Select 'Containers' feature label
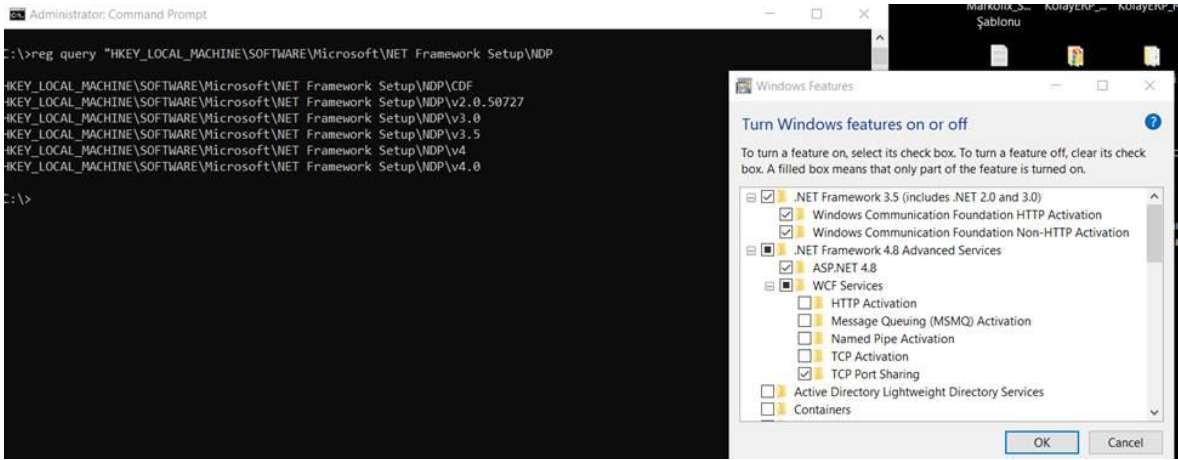Image resolution: width=1178 pixels, height=460 pixels. [823, 410]
